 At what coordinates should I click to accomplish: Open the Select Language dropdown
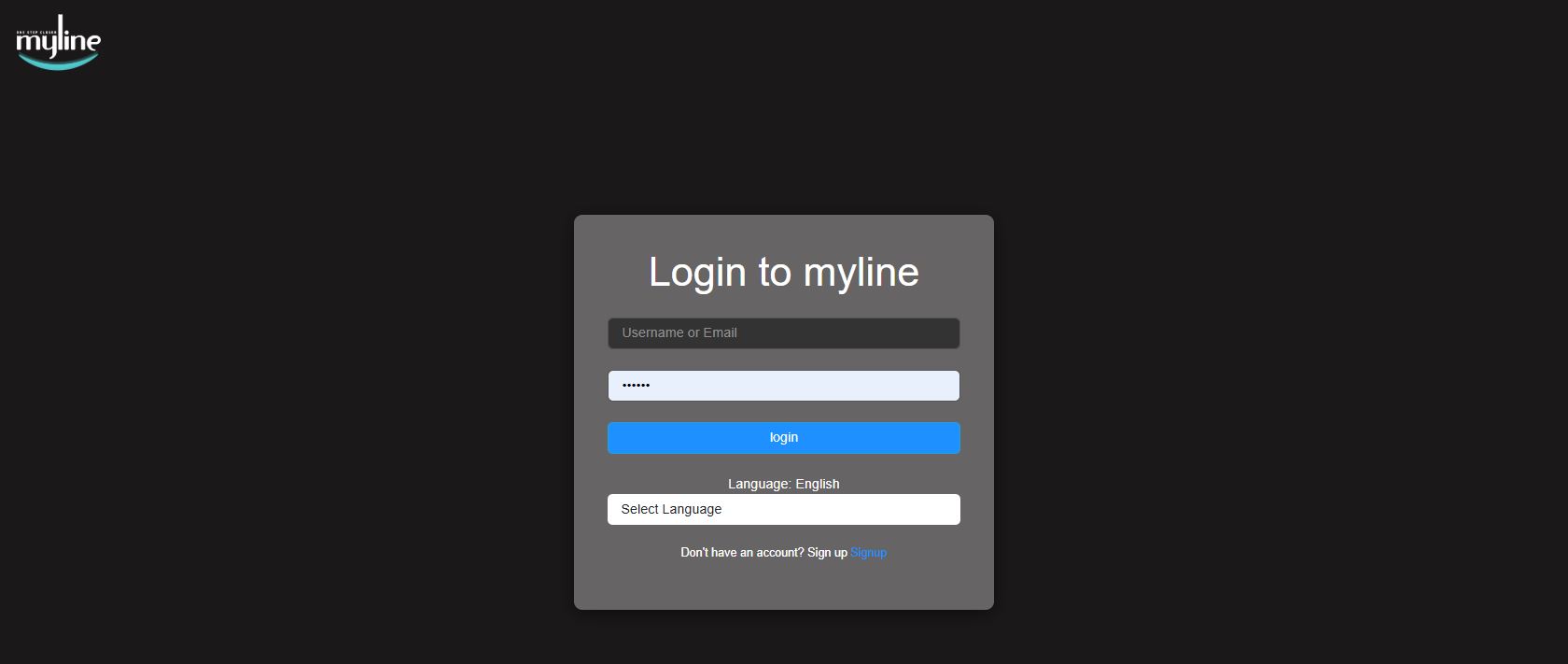784,509
